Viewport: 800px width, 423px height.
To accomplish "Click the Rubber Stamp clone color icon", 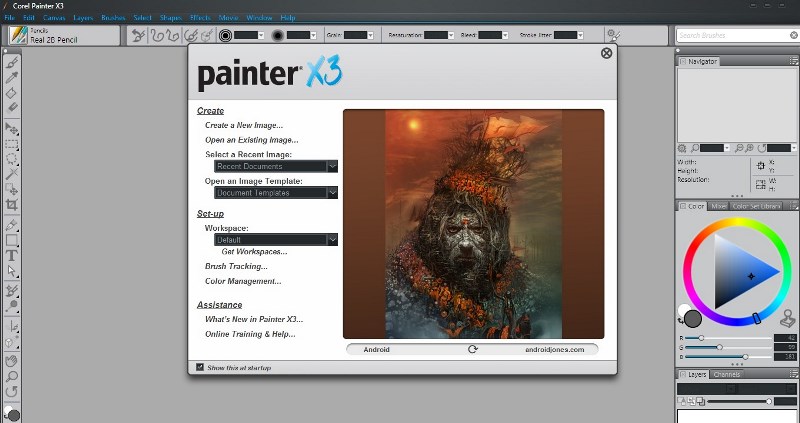I will (x=788, y=319).
